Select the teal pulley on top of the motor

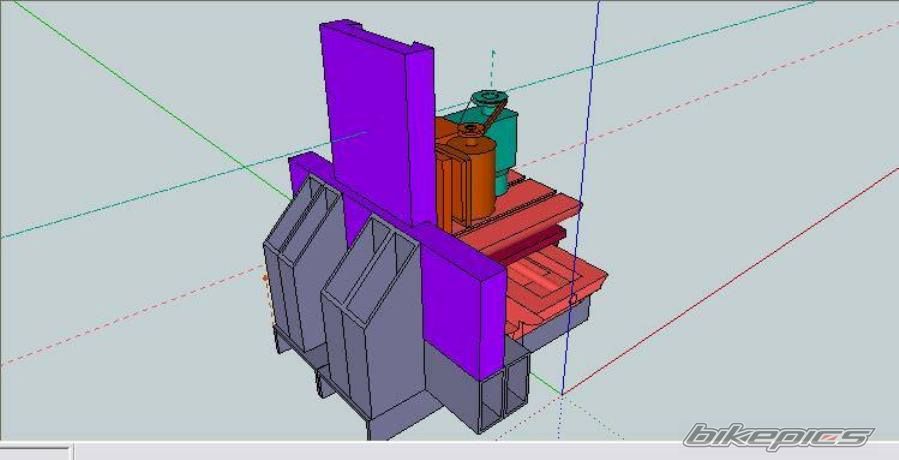click(488, 99)
